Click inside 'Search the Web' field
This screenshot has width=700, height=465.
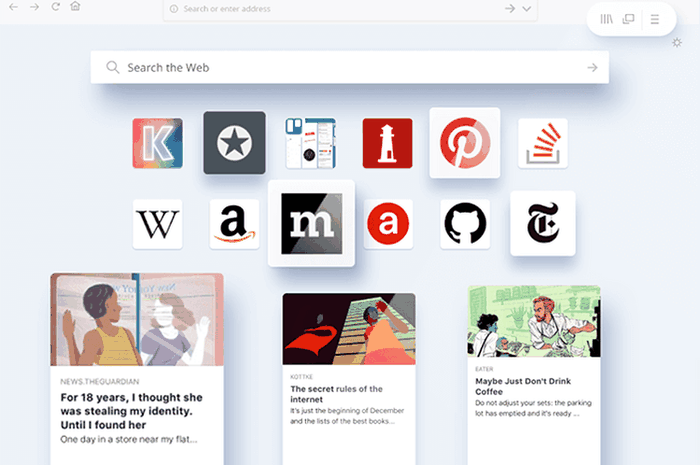tap(350, 67)
